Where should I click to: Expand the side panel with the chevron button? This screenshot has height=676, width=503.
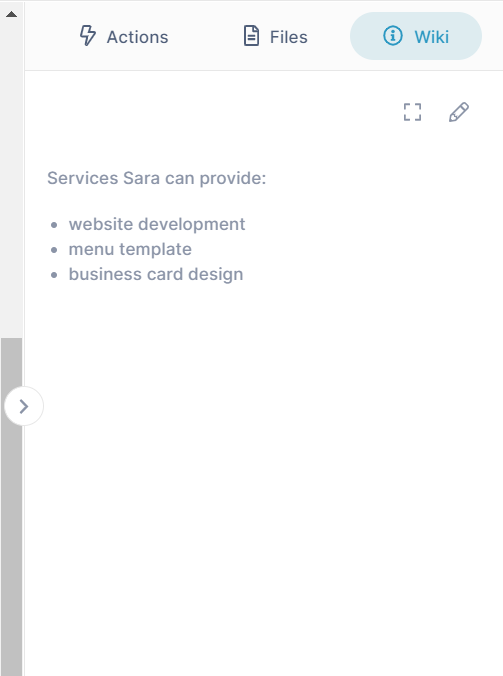(x=24, y=406)
